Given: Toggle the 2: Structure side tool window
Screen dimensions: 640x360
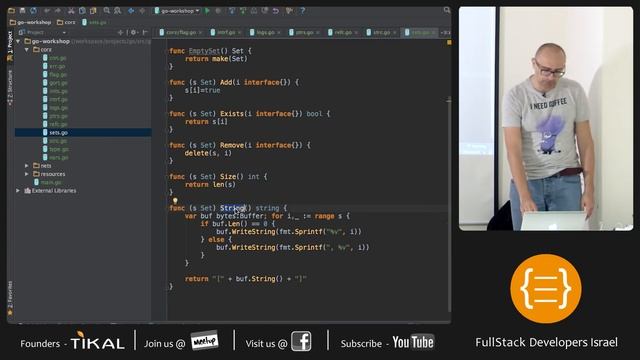Looking at the screenshot, I should [10, 87].
